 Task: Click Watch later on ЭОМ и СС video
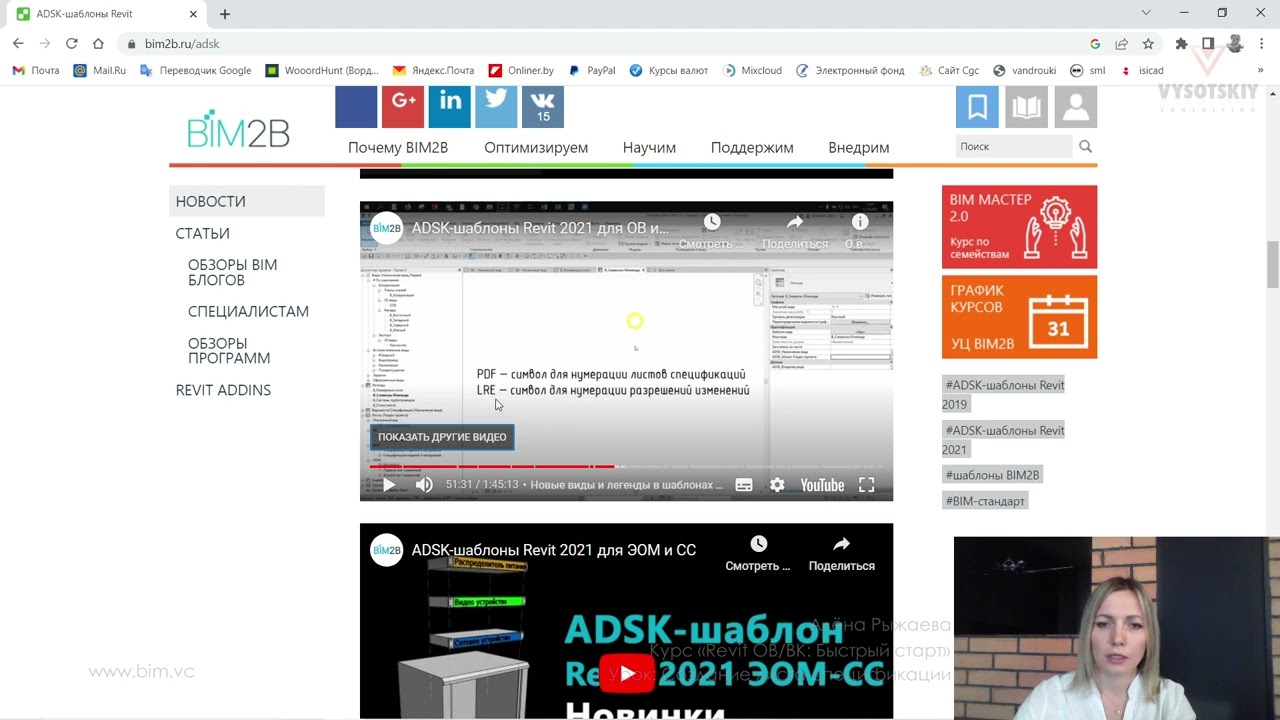758,552
